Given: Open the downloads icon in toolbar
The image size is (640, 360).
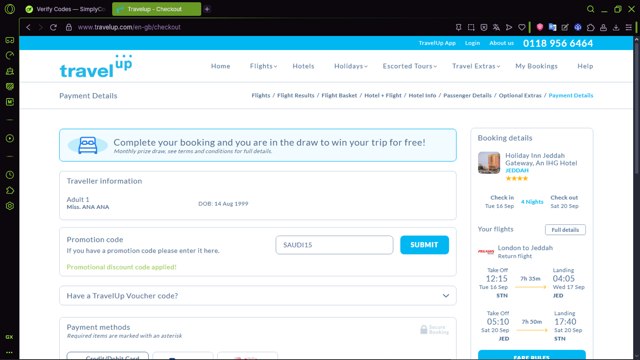Looking at the screenshot, I should 616,27.
